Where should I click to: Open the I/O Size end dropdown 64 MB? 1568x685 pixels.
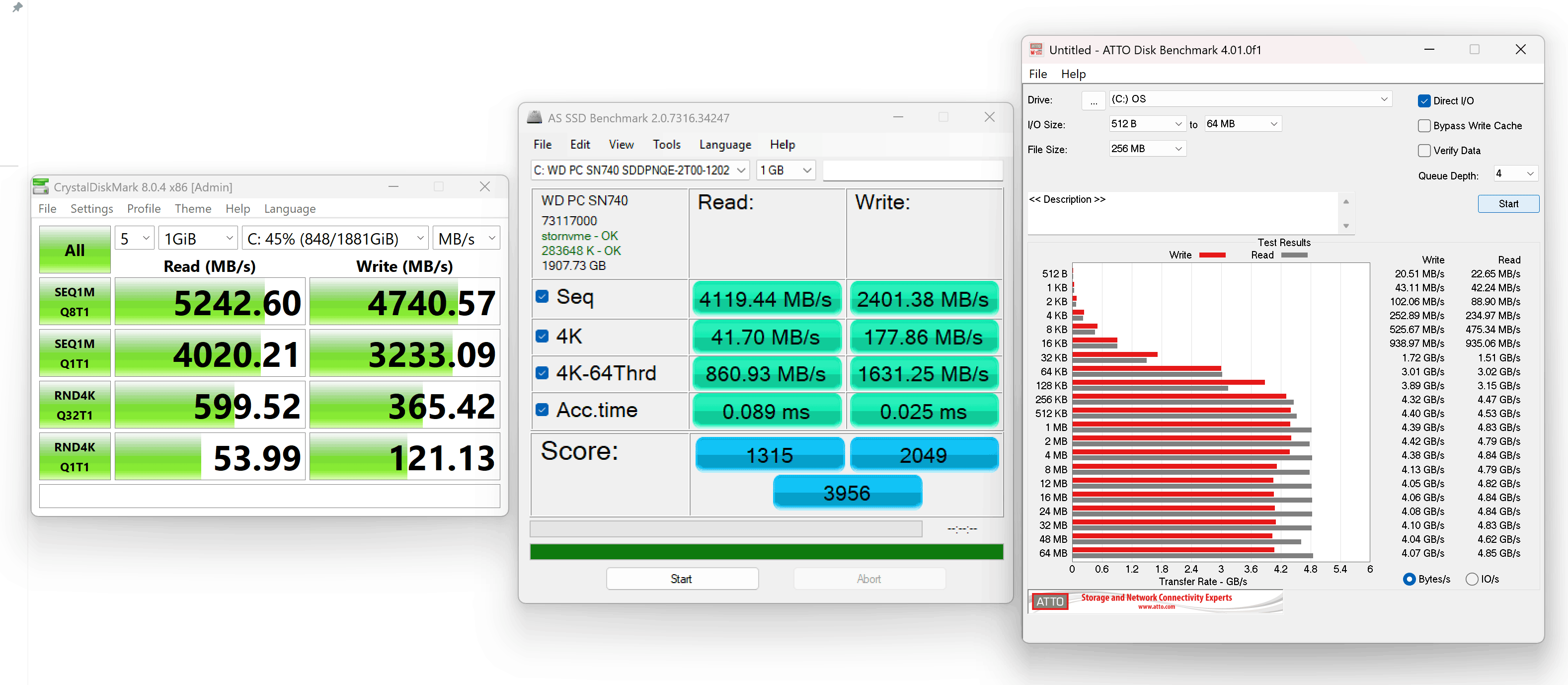pyautogui.click(x=1243, y=124)
